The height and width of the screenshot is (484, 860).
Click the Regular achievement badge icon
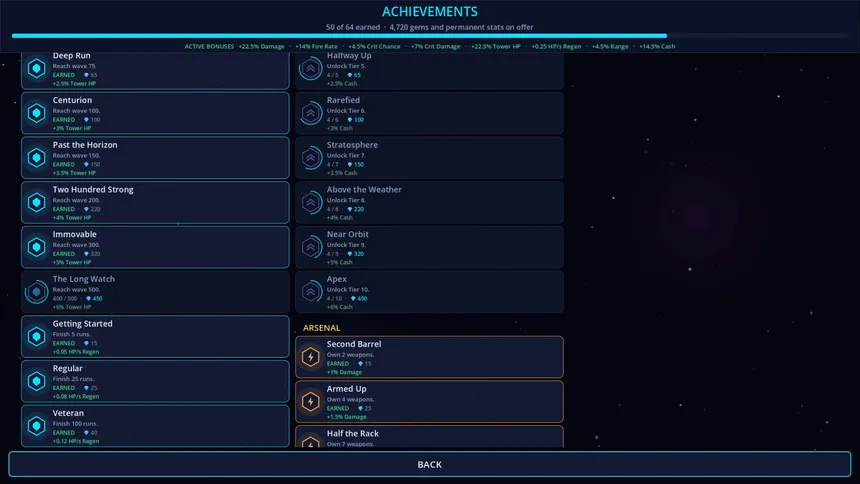[x=37, y=381]
